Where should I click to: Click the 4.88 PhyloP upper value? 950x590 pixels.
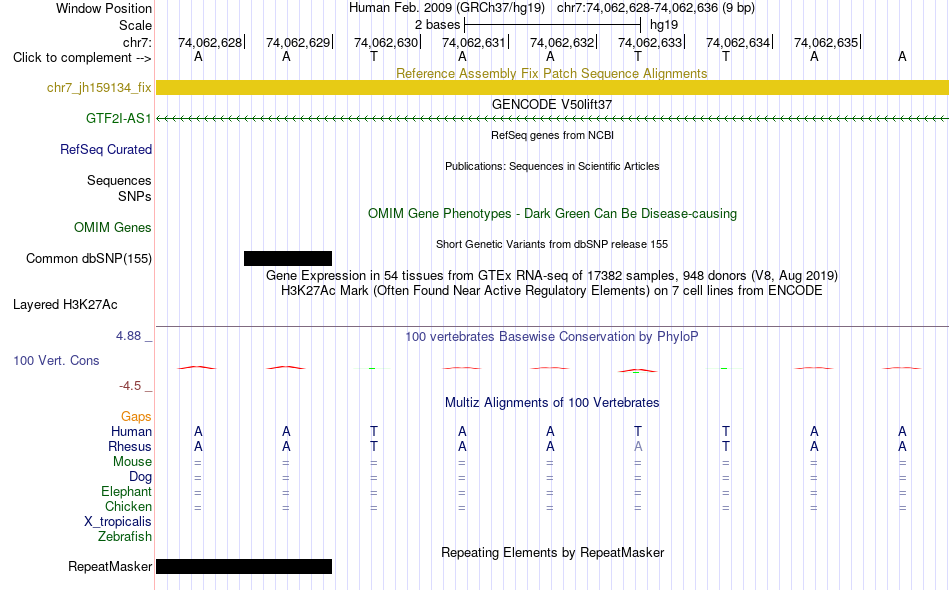[x=128, y=336]
